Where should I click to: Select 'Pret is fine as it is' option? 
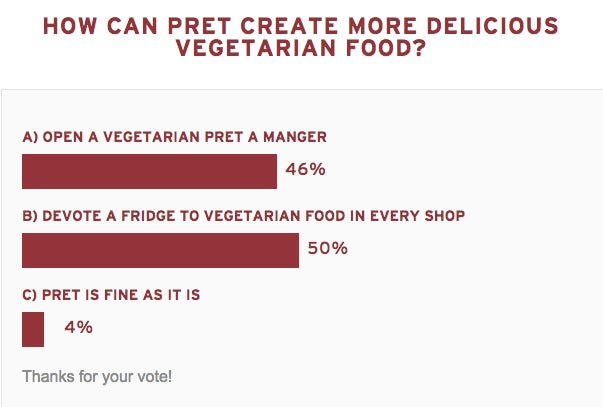click(x=111, y=295)
